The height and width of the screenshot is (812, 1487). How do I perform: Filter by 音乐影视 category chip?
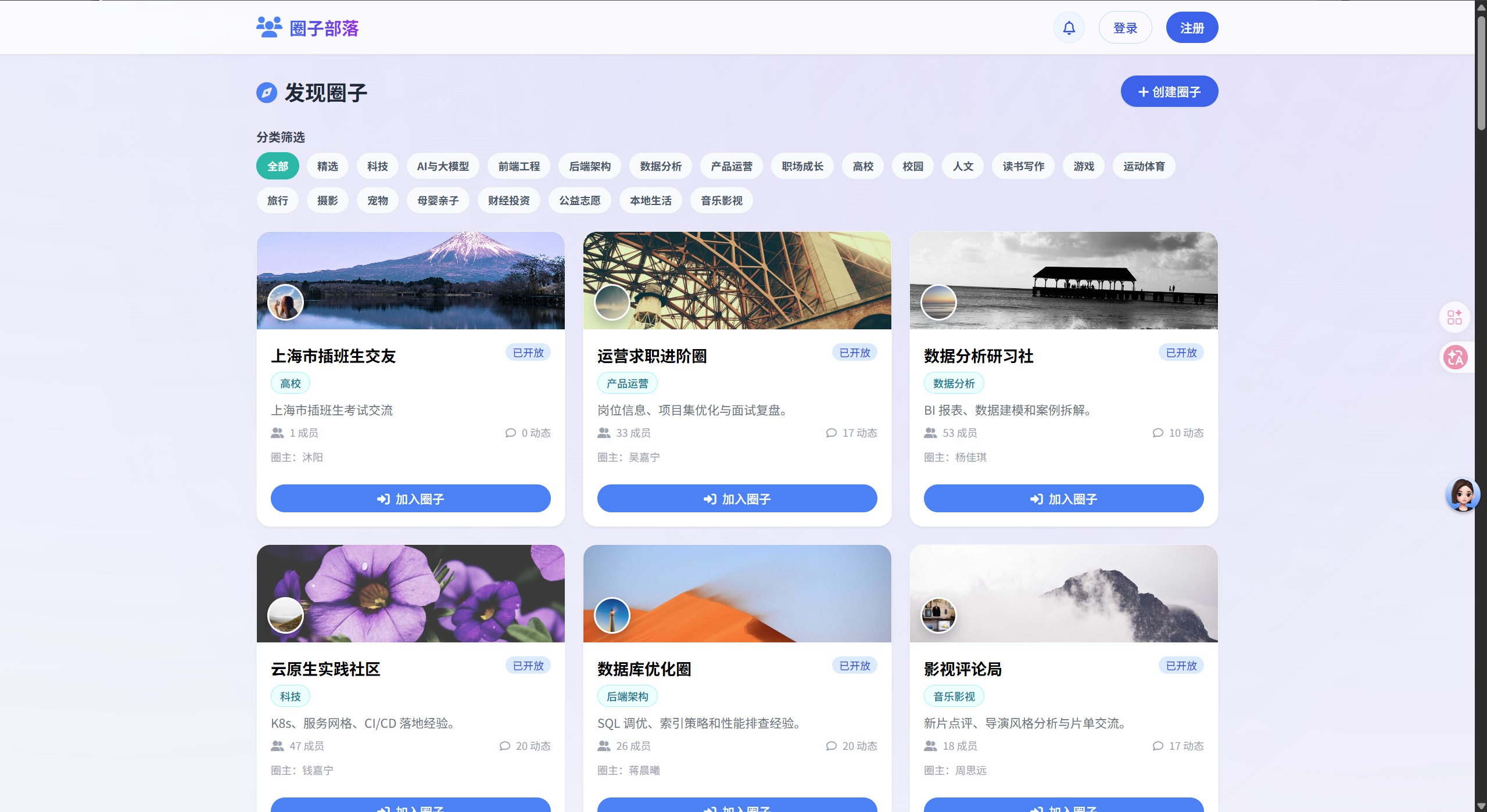click(x=721, y=200)
